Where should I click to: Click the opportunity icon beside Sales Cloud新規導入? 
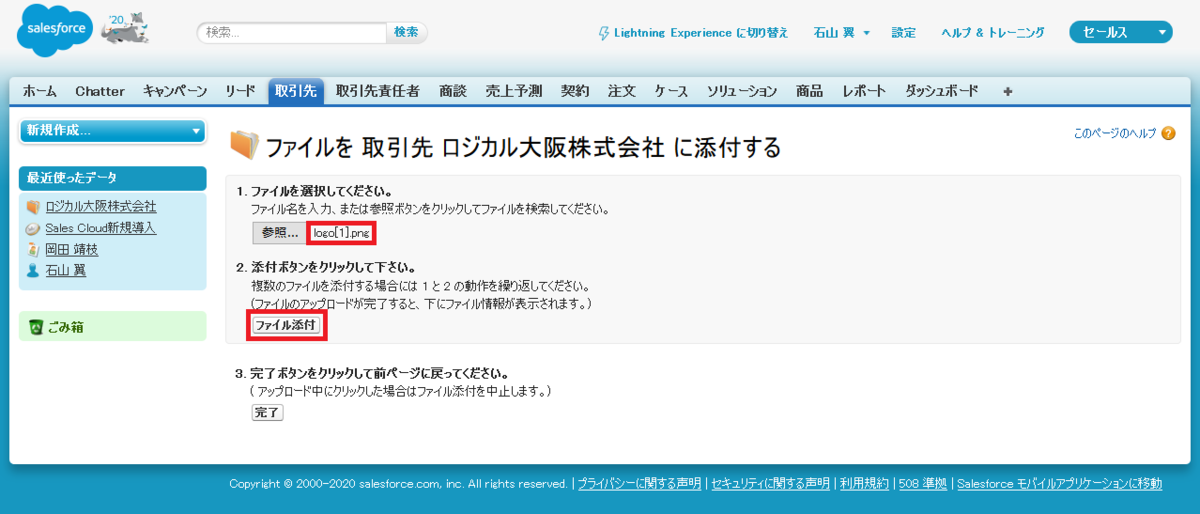[x=33, y=228]
